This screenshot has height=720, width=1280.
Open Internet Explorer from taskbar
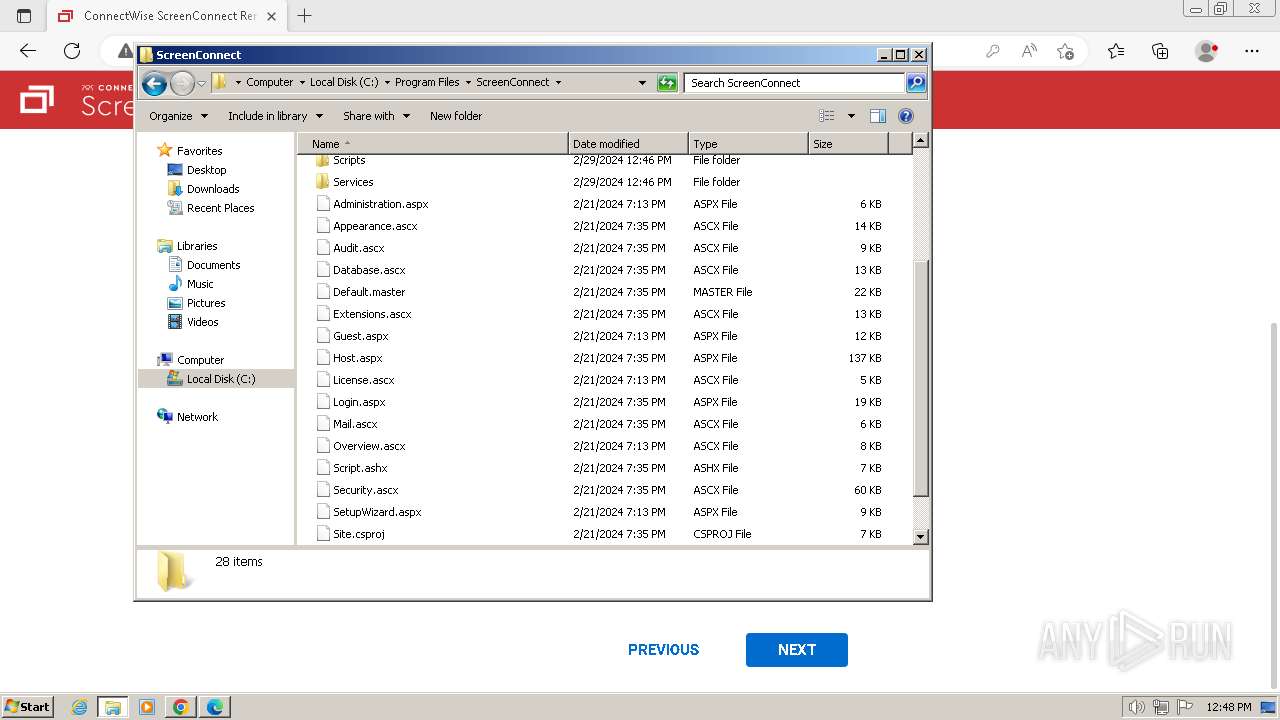pyautogui.click(x=79, y=707)
